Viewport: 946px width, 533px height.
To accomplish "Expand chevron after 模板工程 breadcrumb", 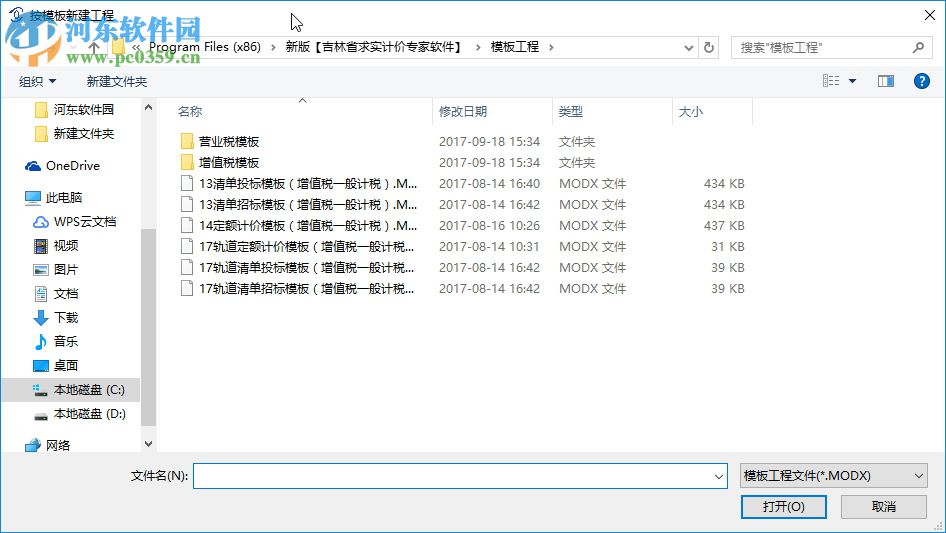I will 551,47.
